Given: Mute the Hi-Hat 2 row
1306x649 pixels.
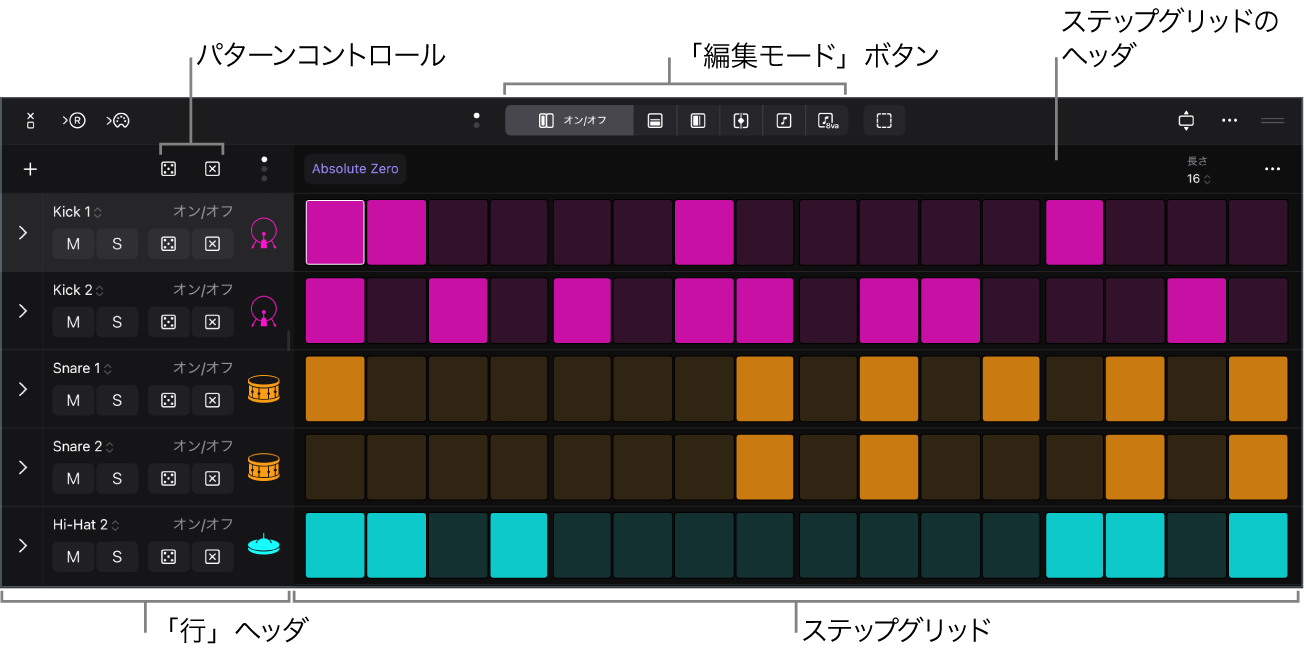Looking at the screenshot, I should [x=73, y=557].
